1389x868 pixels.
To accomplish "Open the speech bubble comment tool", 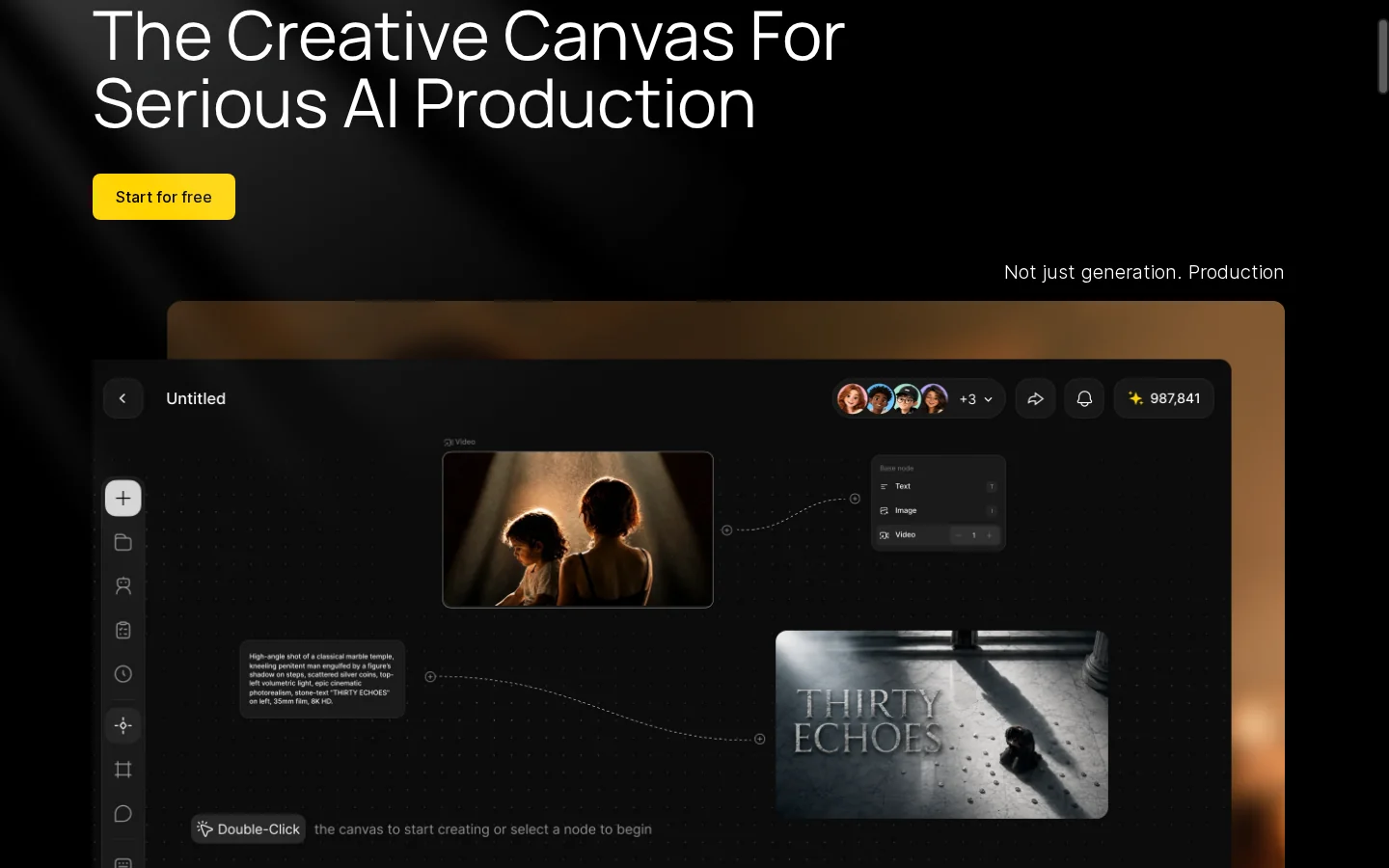I will (x=123, y=814).
